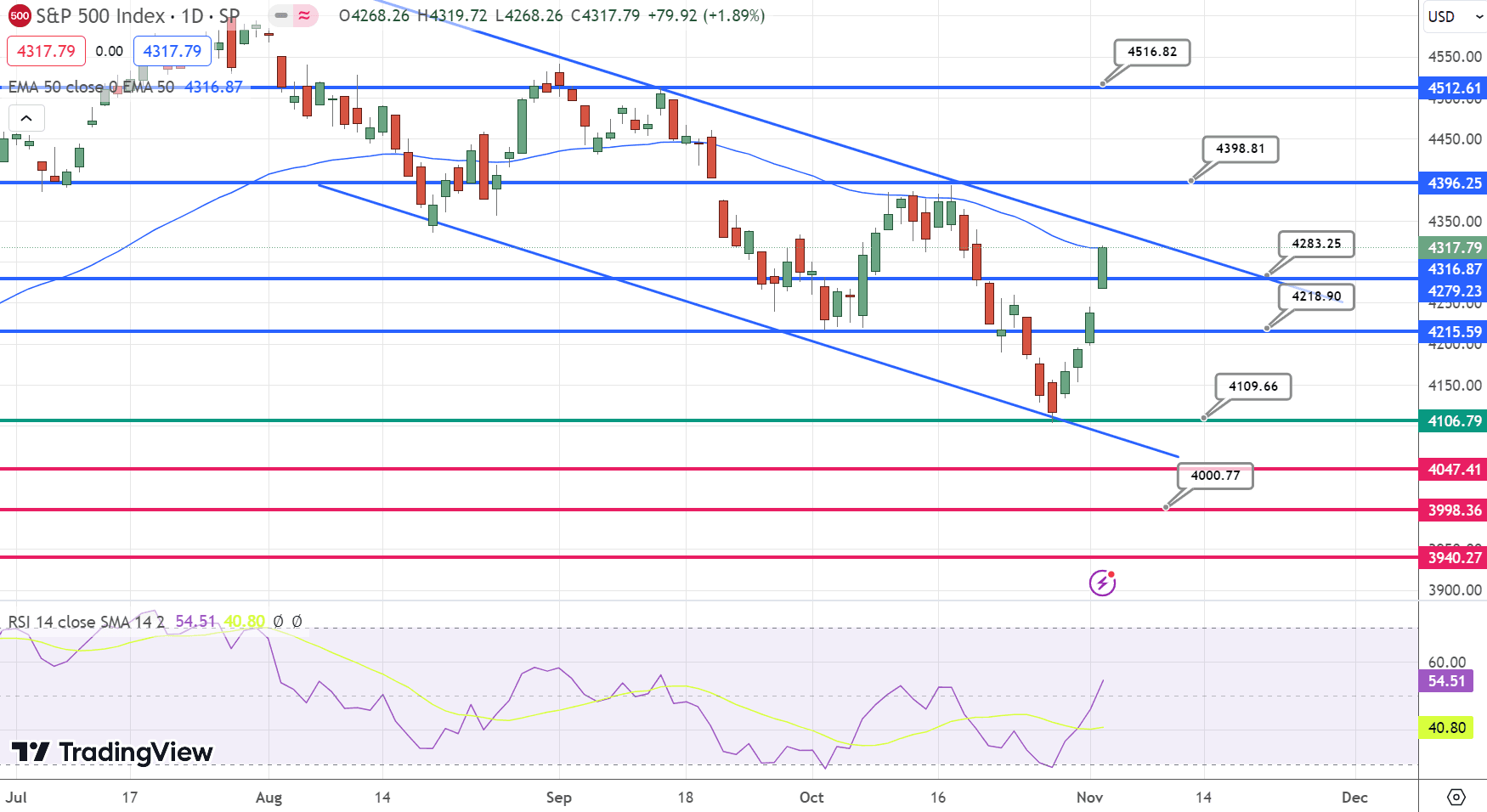Click the red 3940.27 price axis label

pos(1454,558)
